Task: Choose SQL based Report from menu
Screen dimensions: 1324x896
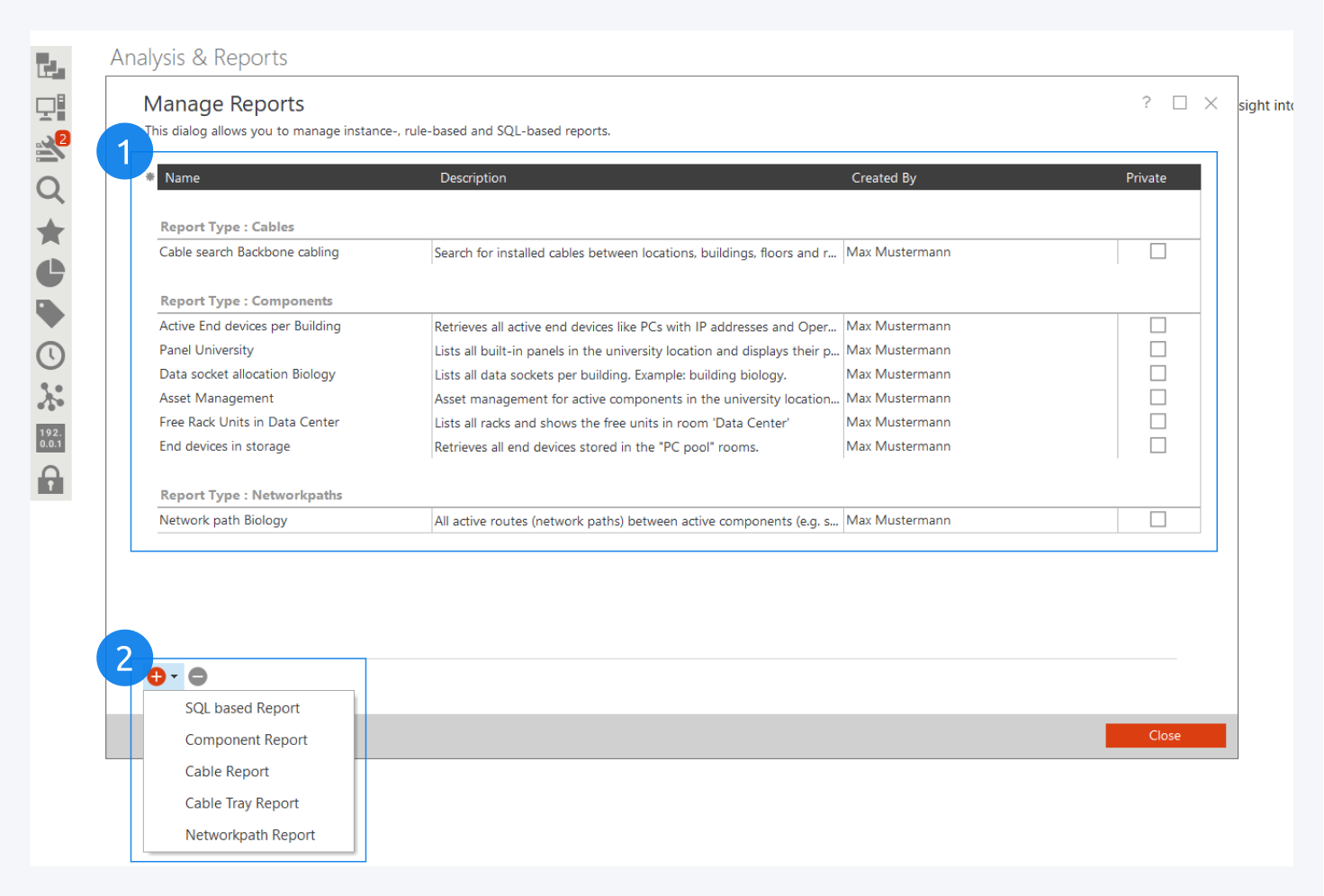Action: (x=242, y=709)
